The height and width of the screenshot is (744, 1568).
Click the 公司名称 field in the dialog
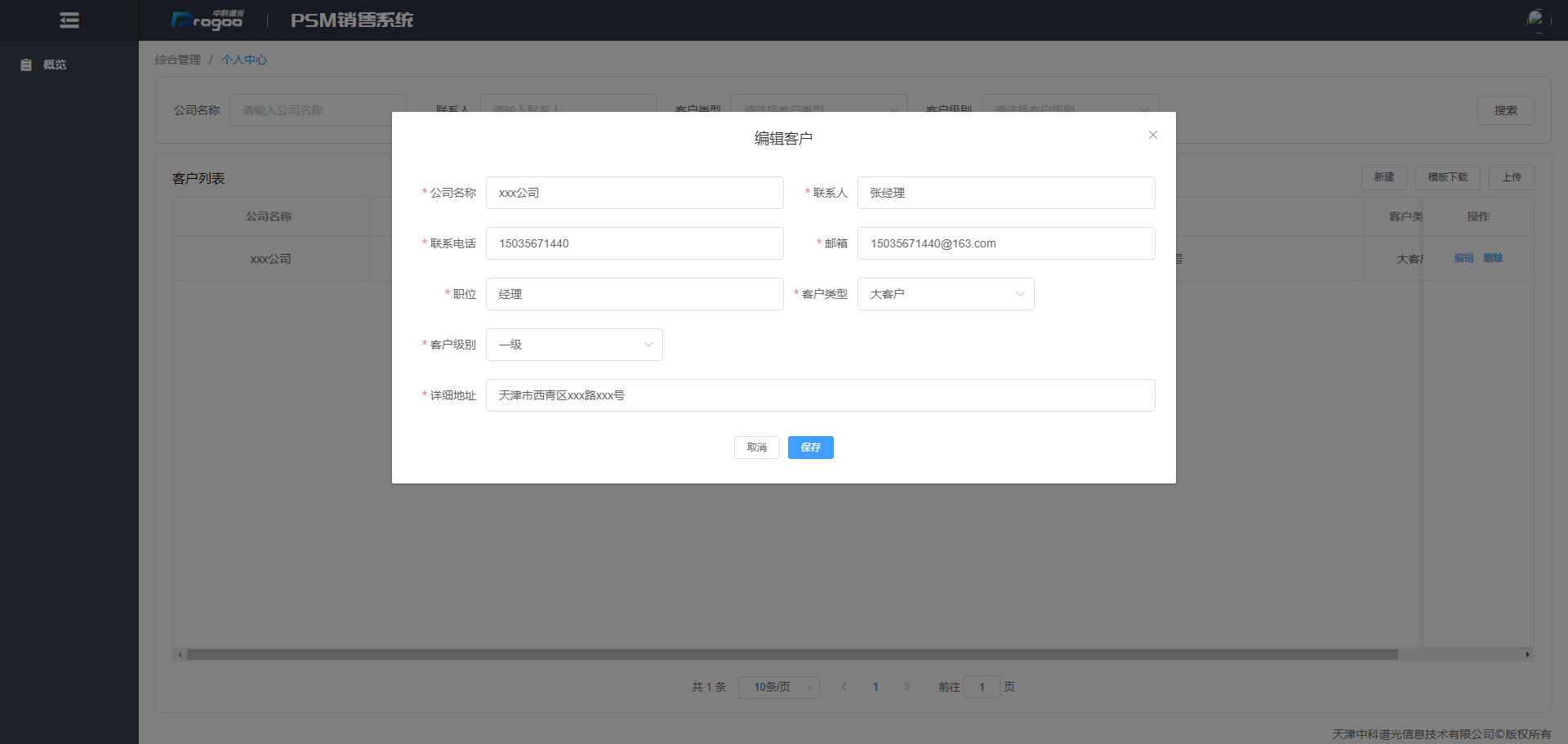[x=634, y=193]
